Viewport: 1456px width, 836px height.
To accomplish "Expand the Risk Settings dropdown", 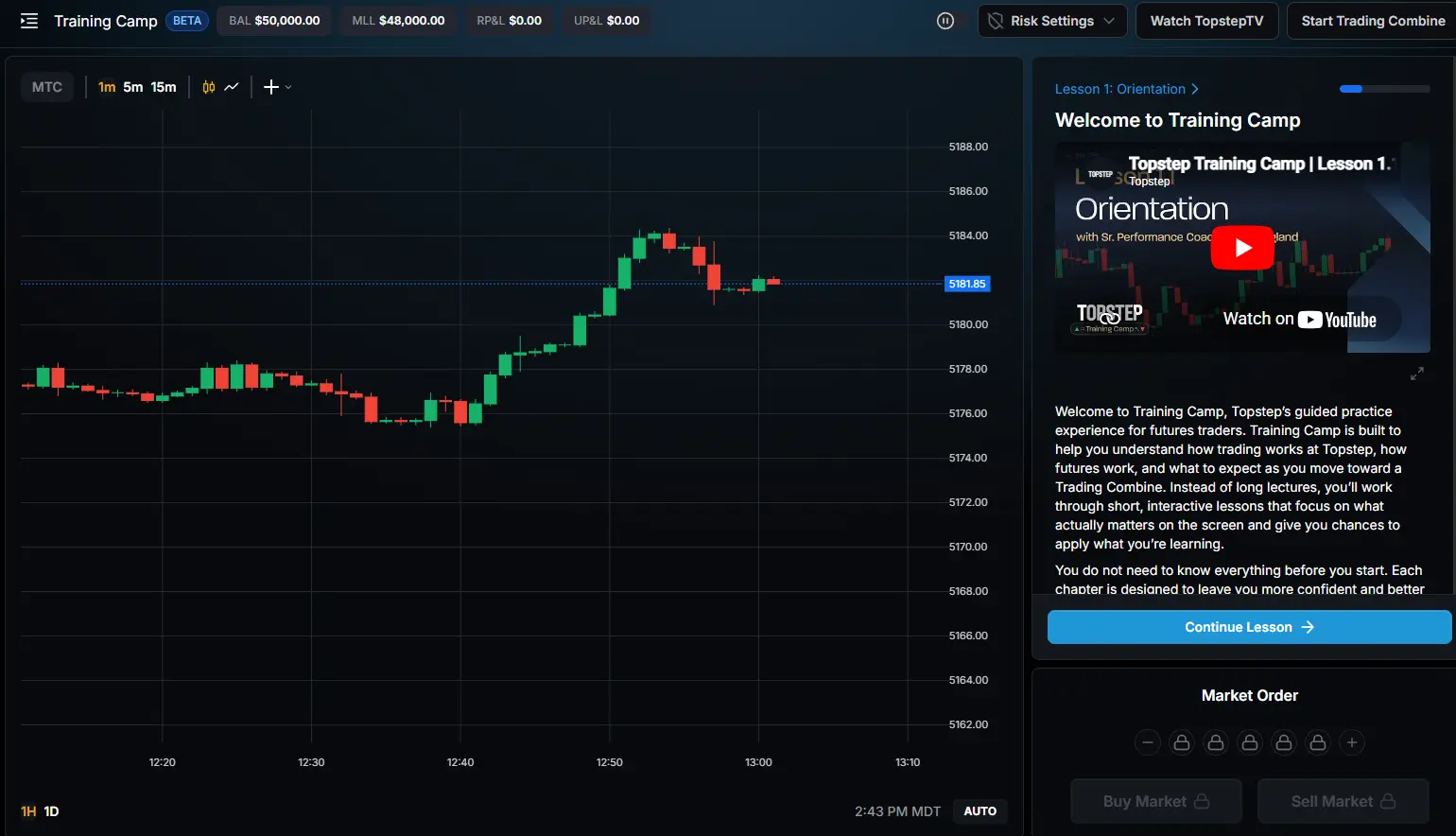I will [1110, 20].
